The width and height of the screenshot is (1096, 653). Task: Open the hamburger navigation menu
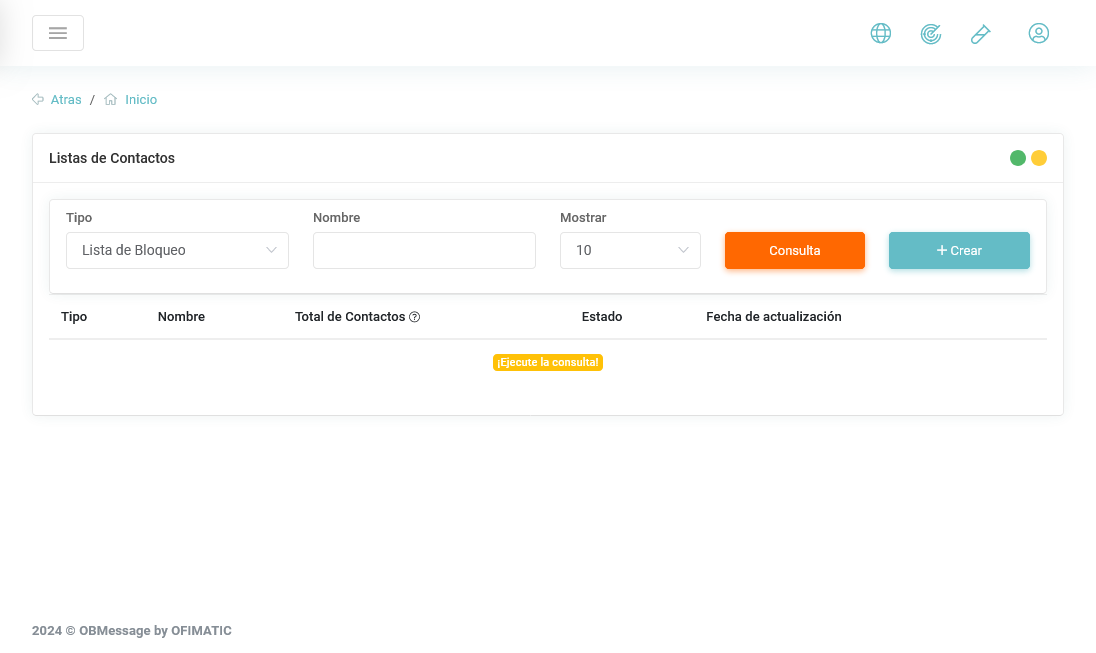click(58, 33)
